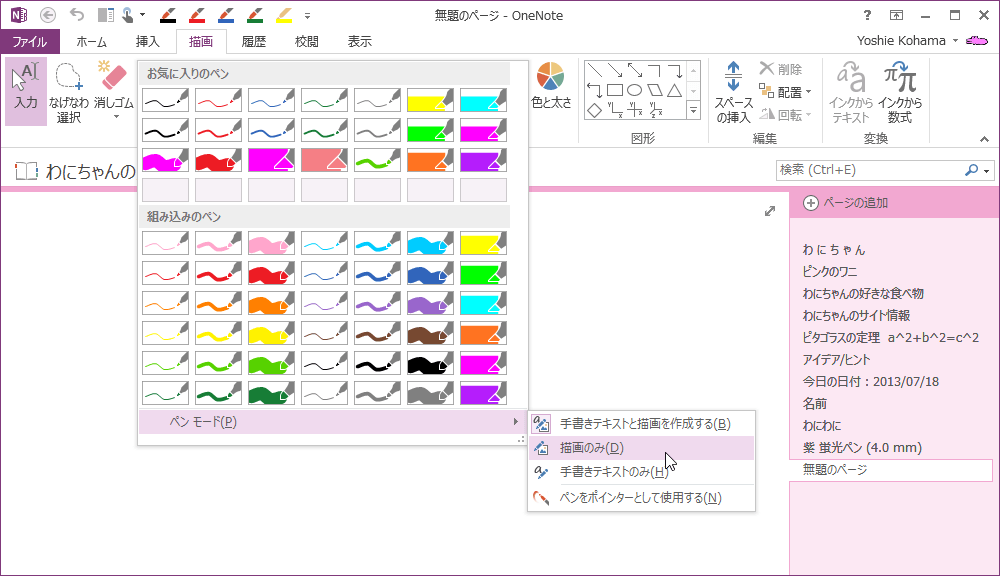Image resolution: width=1000 pixels, height=576 pixels.
Task: Switch to the ホーム tab
Action: click(x=91, y=41)
